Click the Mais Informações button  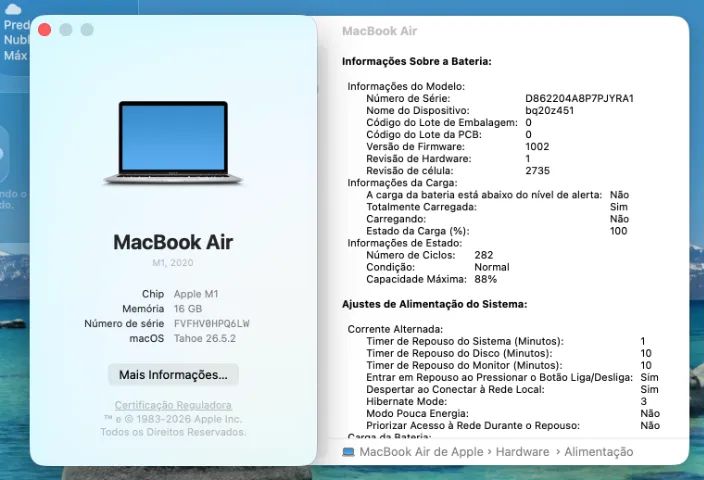[173, 374]
